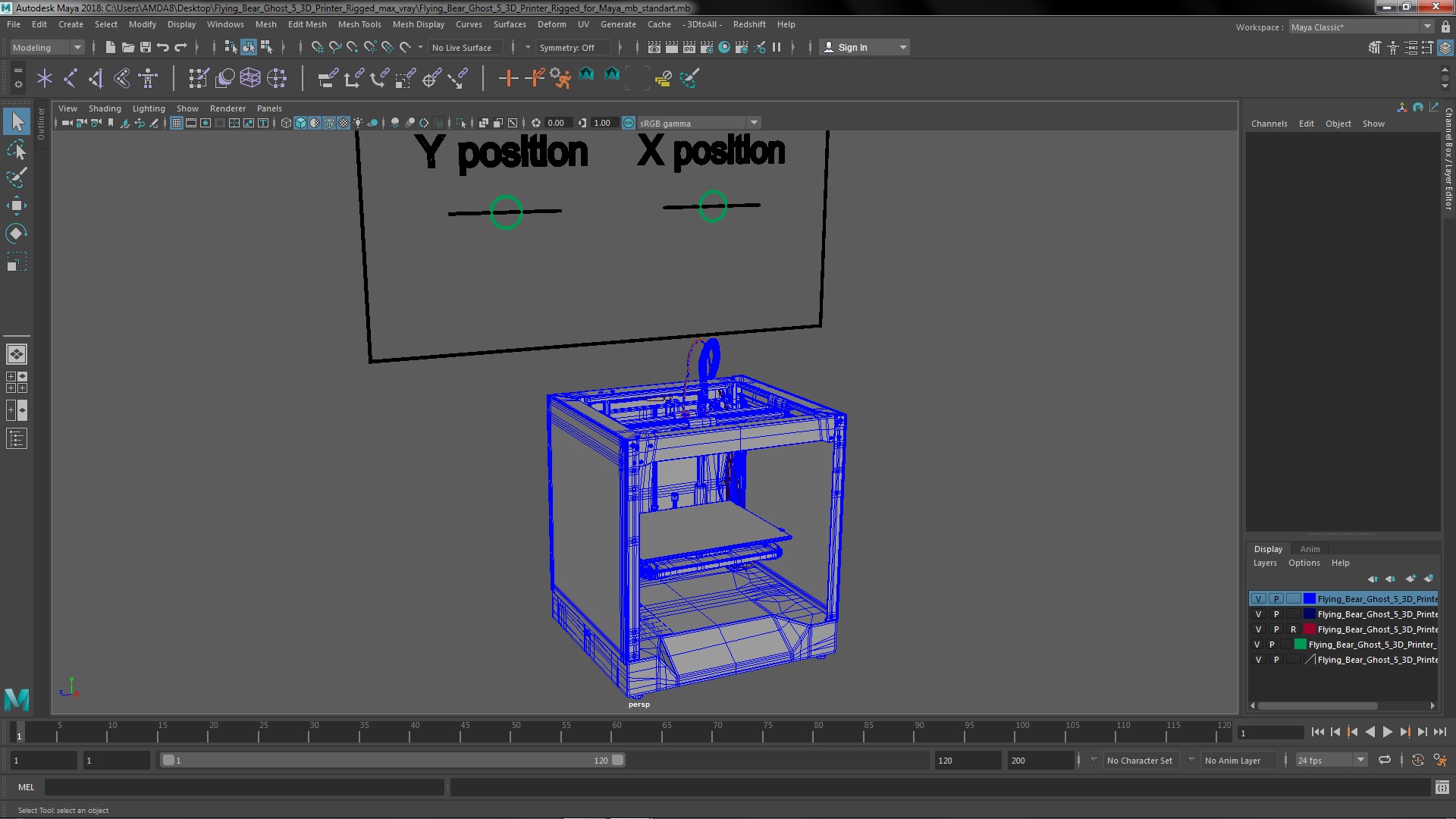1456x819 pixels.
Task: Open the Outliner layout icon
Action: pyautogui.click(x=17, y=438)
